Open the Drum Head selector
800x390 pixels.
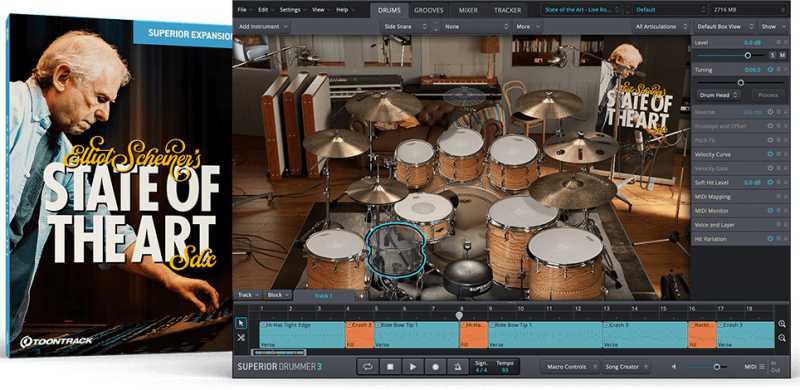click(718, 95)
